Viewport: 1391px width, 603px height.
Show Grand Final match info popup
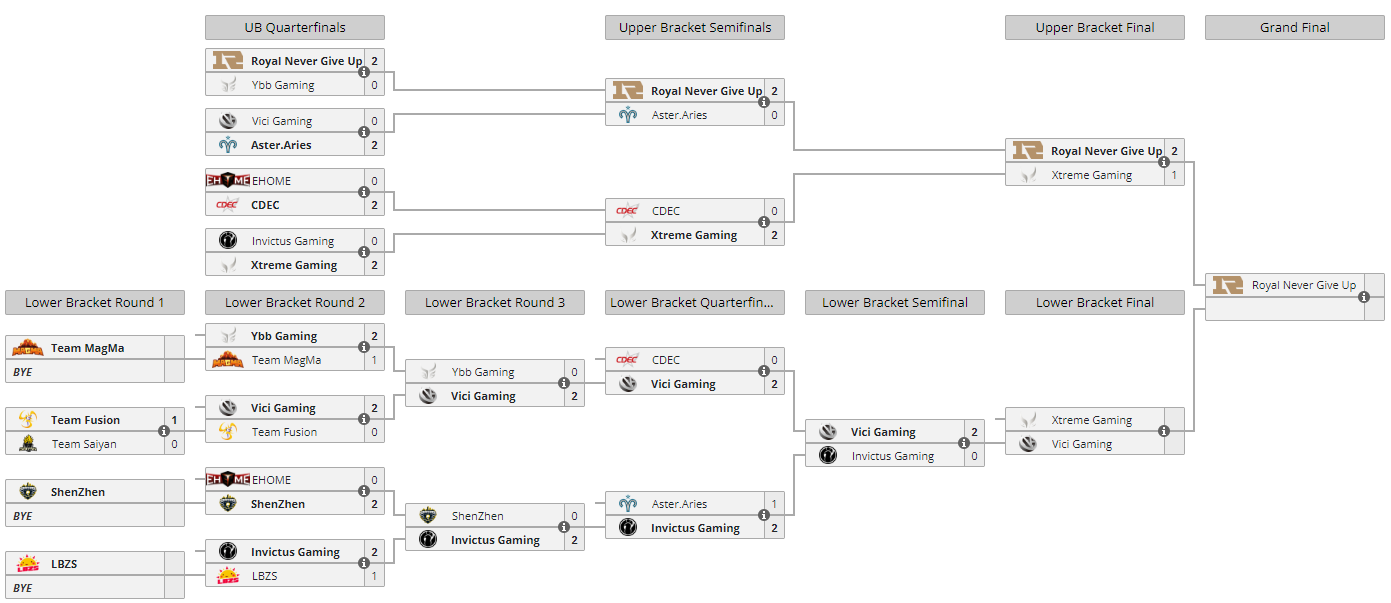[1364, 297]
